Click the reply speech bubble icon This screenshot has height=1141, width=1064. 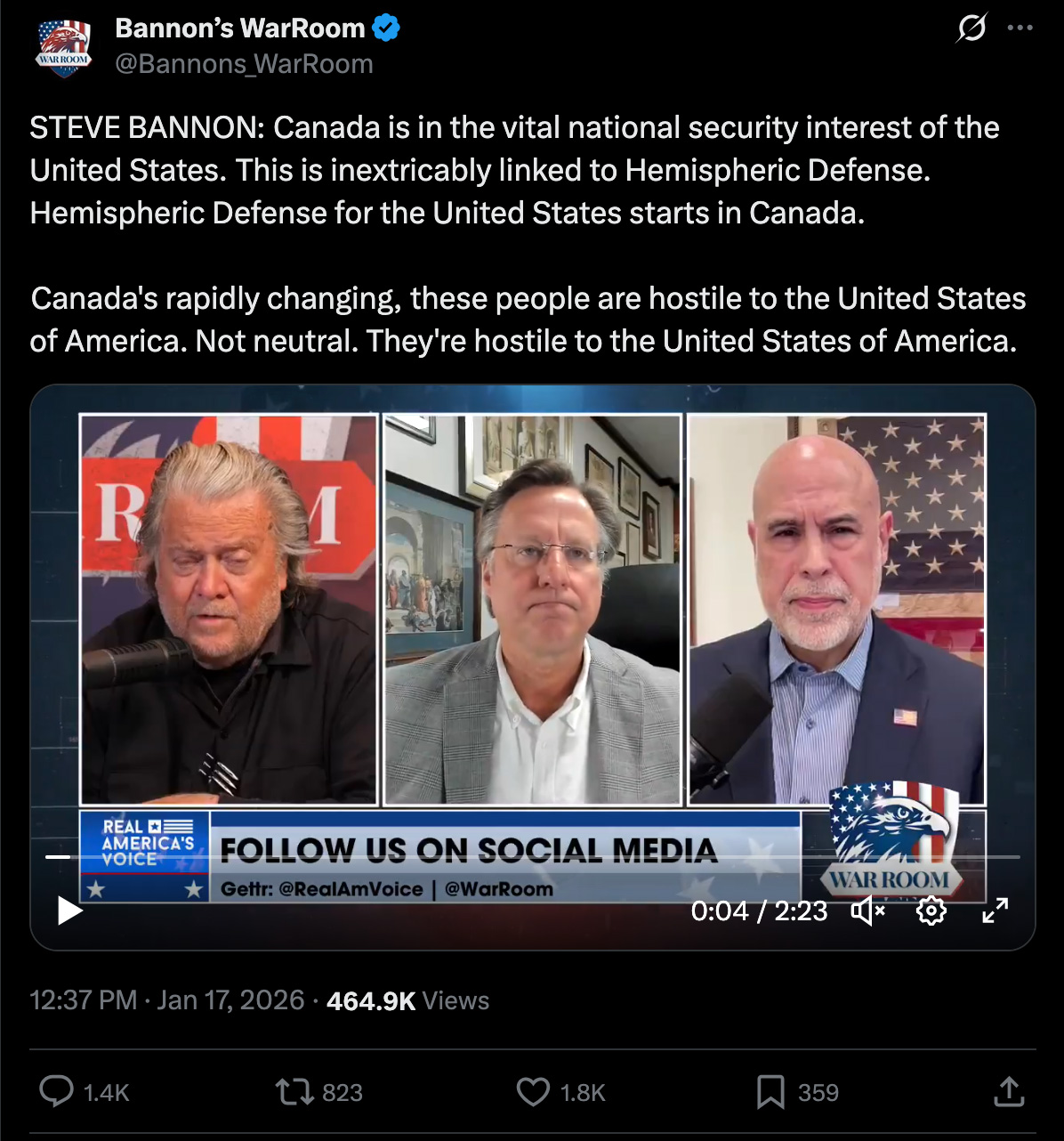[x=57, y=1091]
